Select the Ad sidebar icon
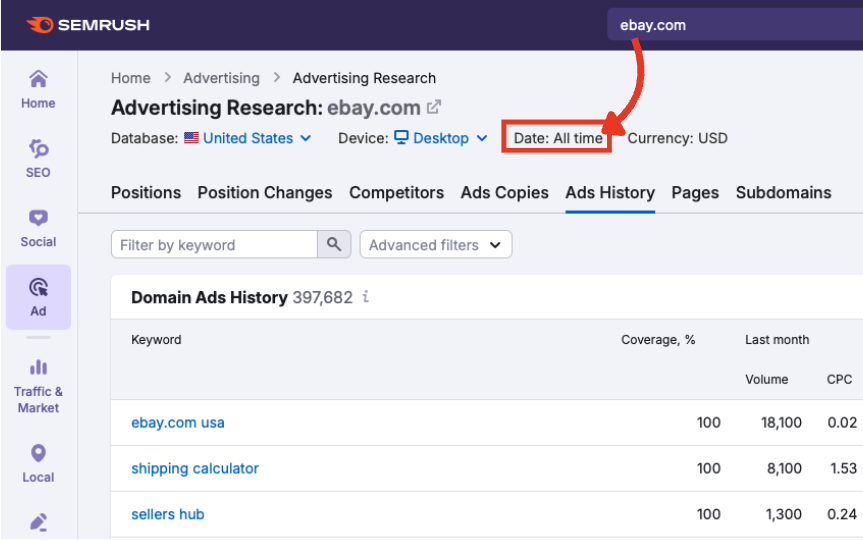 38,297
